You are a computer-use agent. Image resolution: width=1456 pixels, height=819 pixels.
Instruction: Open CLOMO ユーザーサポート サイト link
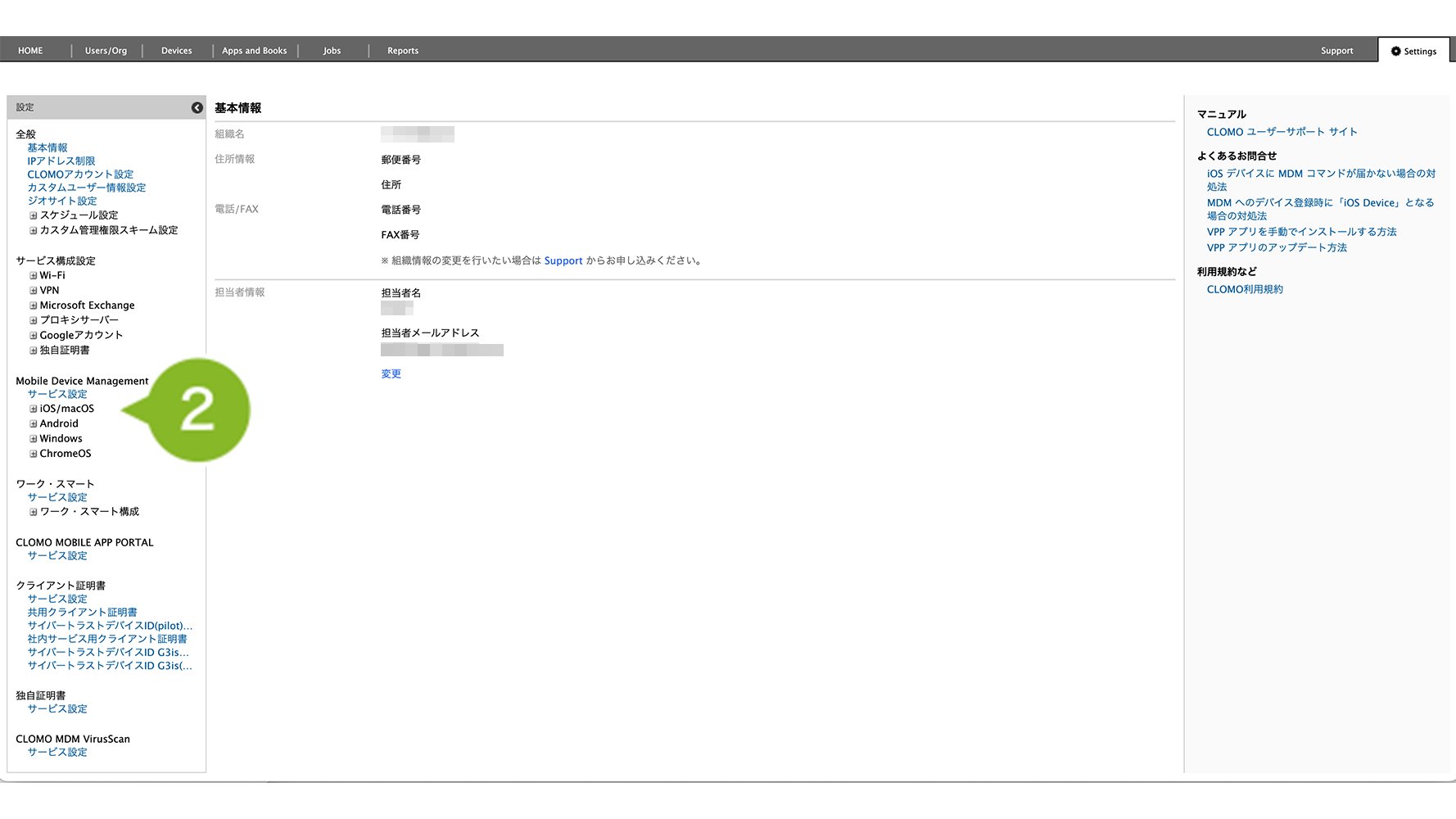point(1282,132)
